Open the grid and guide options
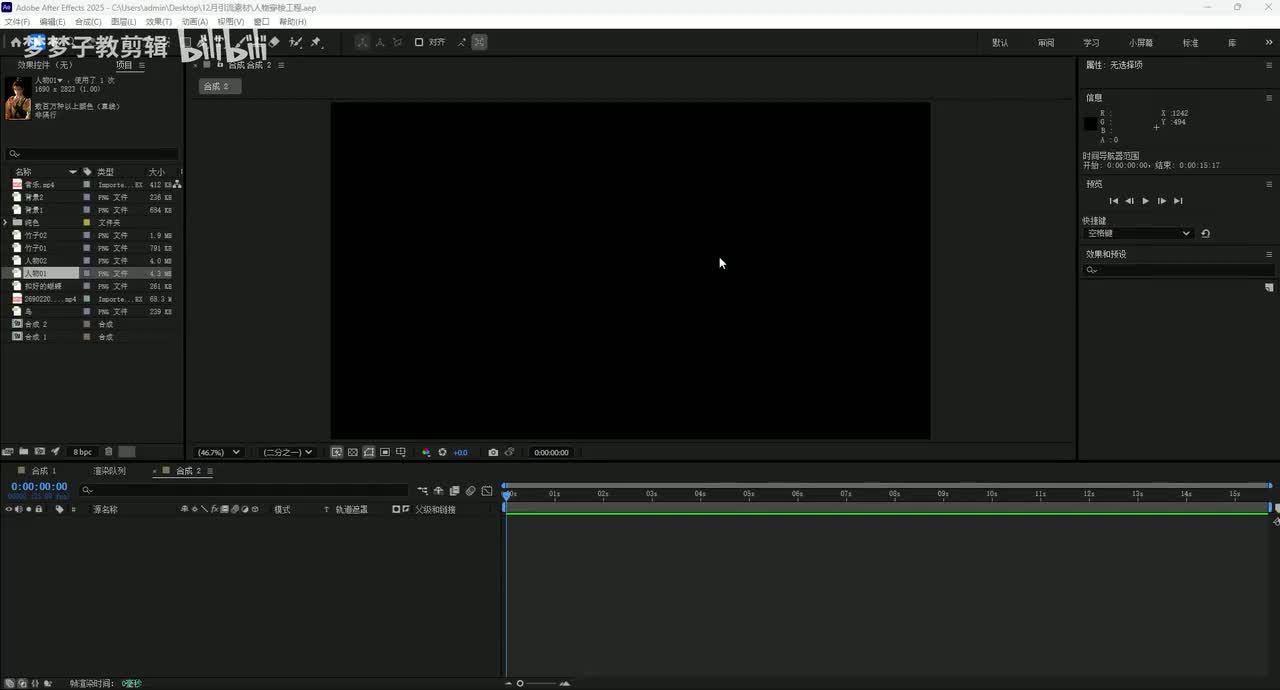Viewport: 1280px width, 690px height. (401, 452)
